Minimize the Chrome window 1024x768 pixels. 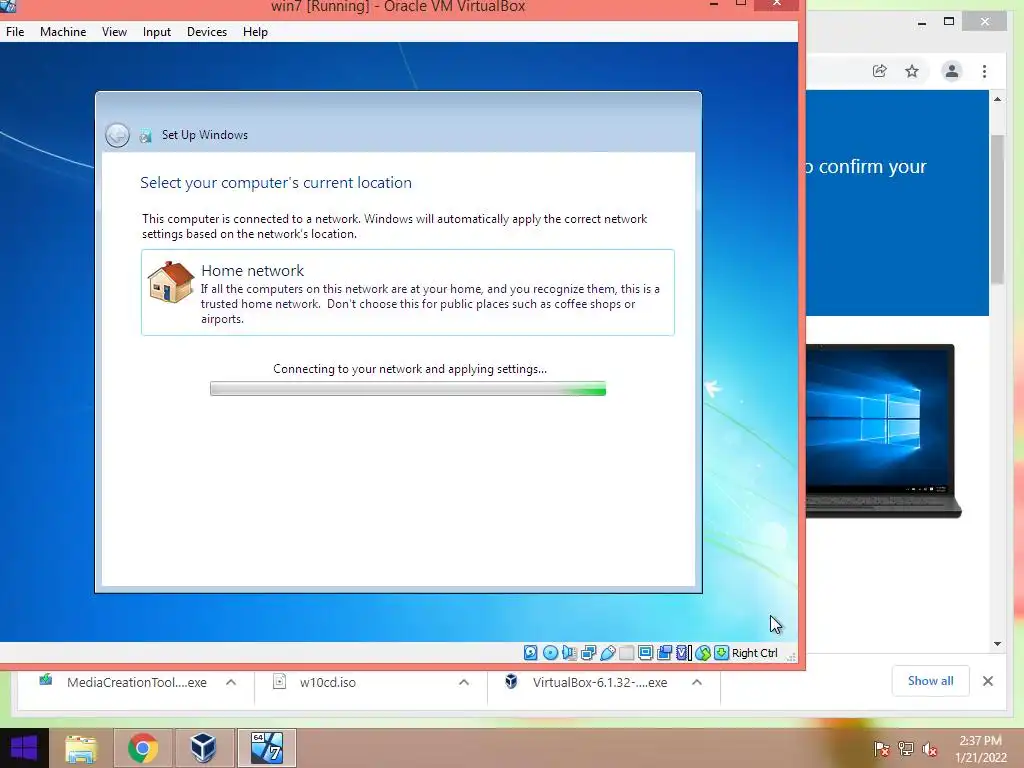click(x=921, y=22)
